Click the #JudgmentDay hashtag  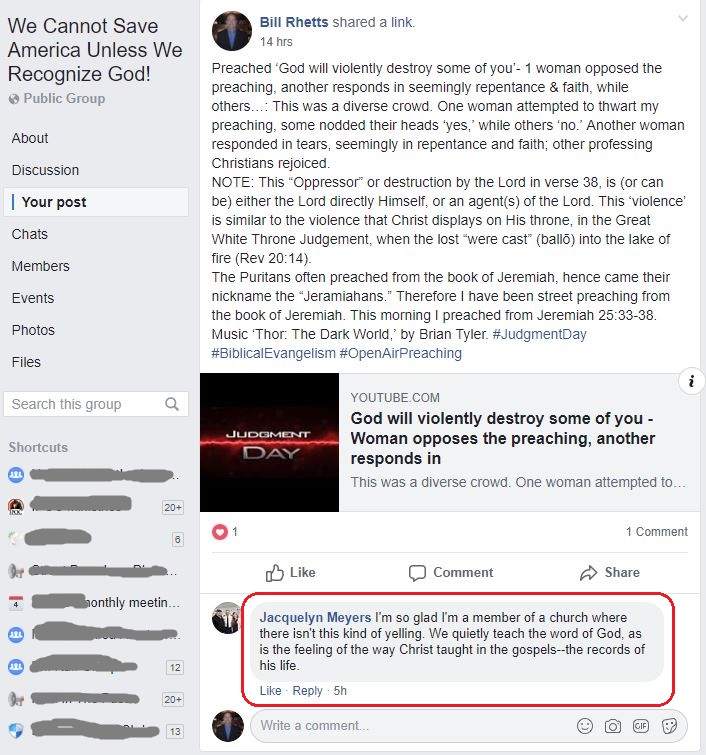539,334
